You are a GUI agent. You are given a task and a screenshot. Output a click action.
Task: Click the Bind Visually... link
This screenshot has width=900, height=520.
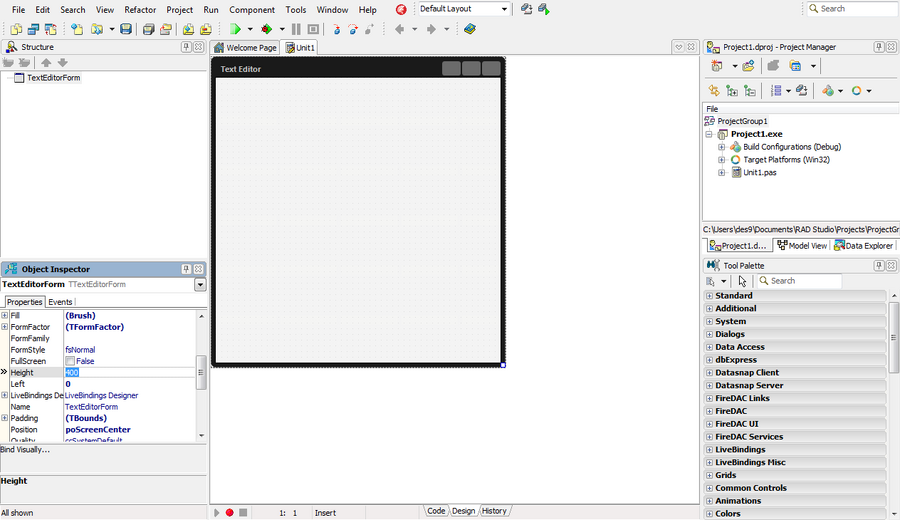click(25, 450)
